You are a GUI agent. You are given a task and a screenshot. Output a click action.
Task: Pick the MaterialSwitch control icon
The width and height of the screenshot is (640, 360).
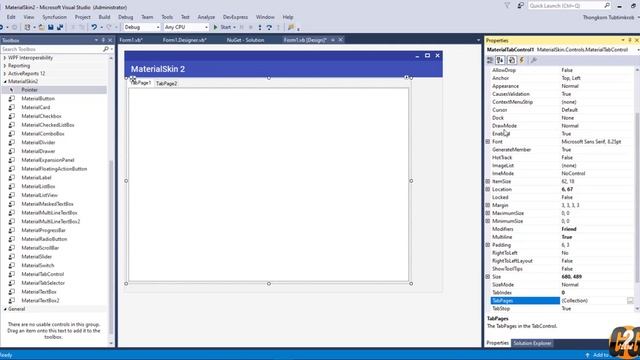12,265
